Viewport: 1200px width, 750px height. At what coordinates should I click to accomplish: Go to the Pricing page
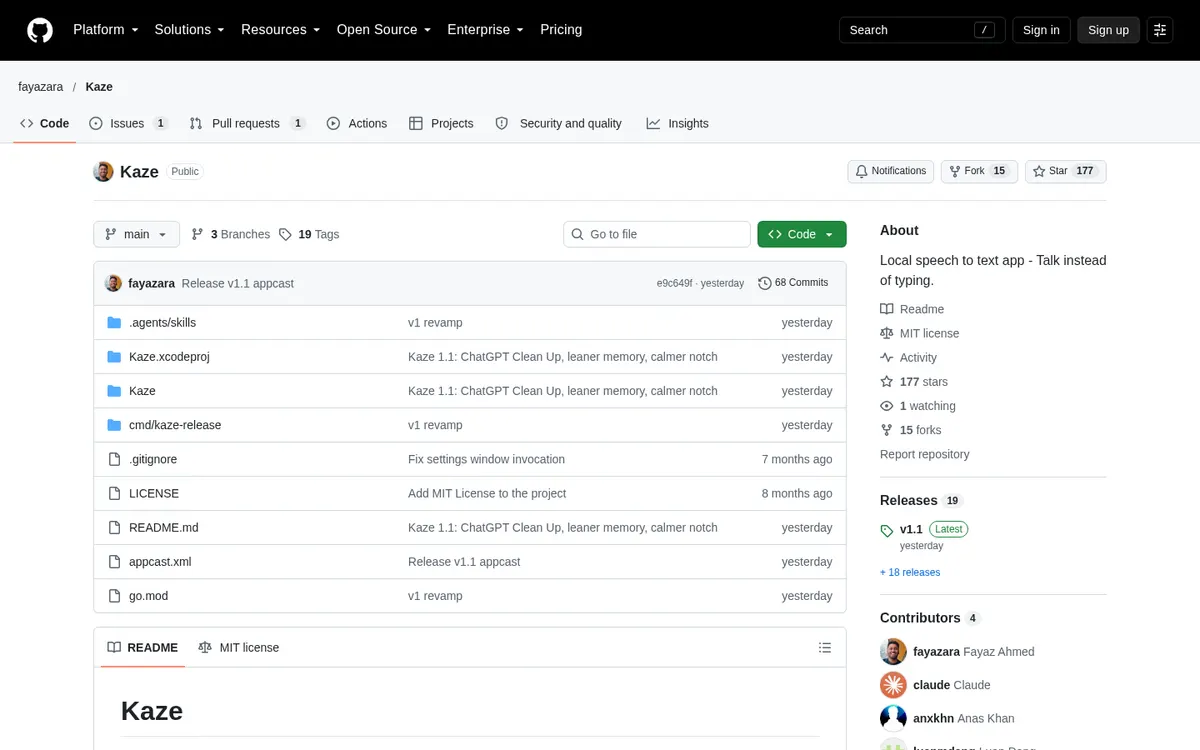point(561,30)
